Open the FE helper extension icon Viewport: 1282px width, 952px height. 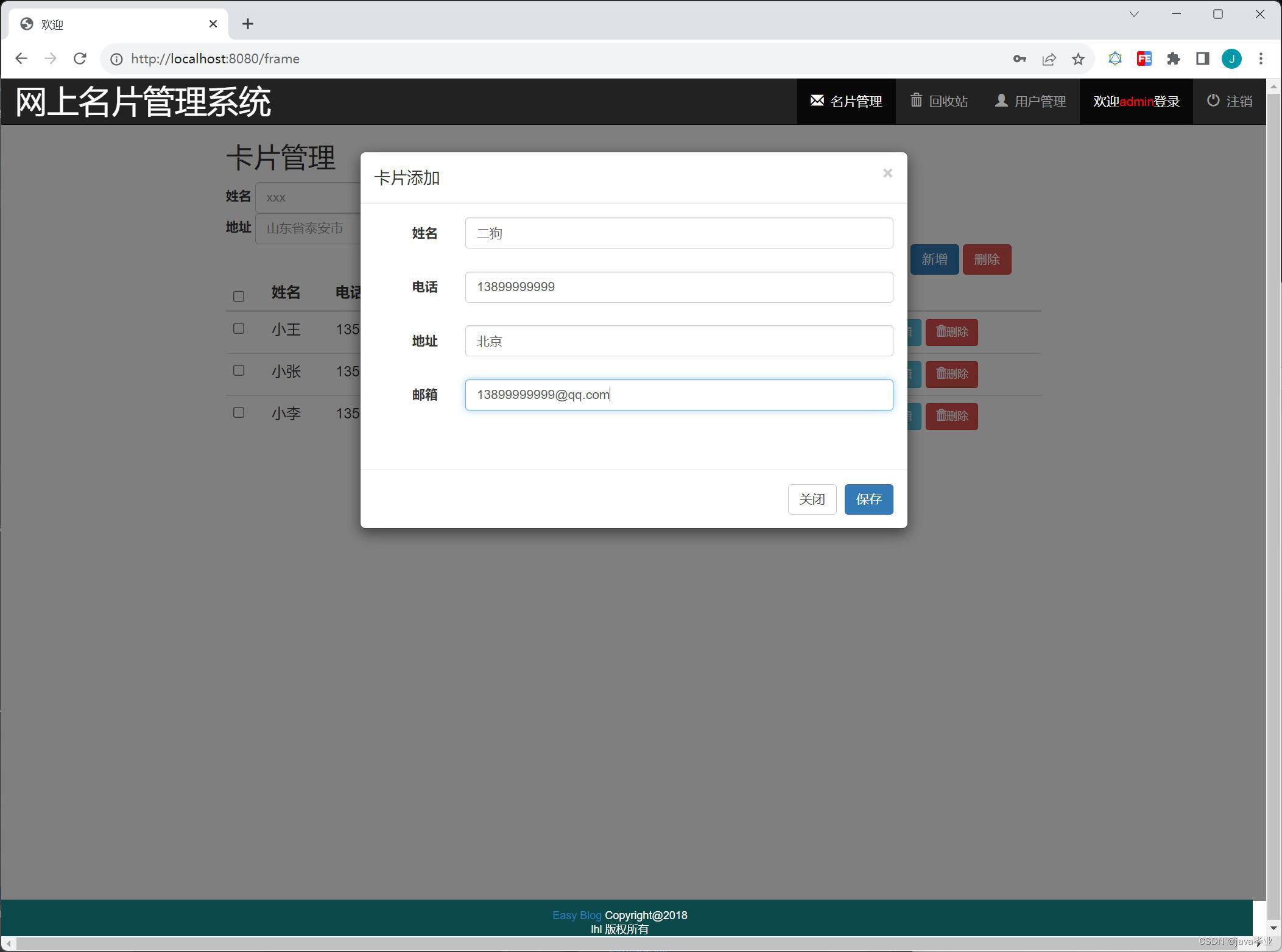(1144, 58)
